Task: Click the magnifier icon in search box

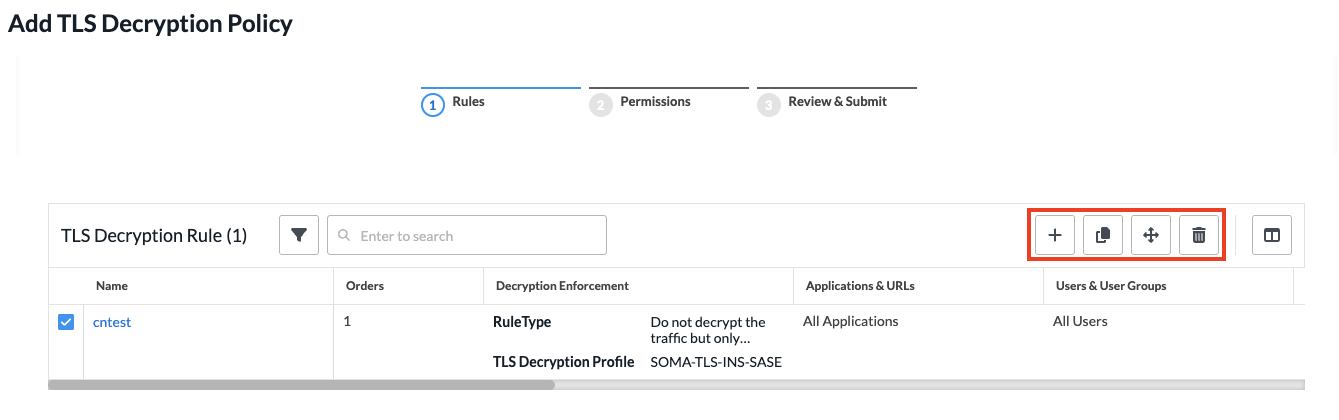Action: (x=344, y=236)
